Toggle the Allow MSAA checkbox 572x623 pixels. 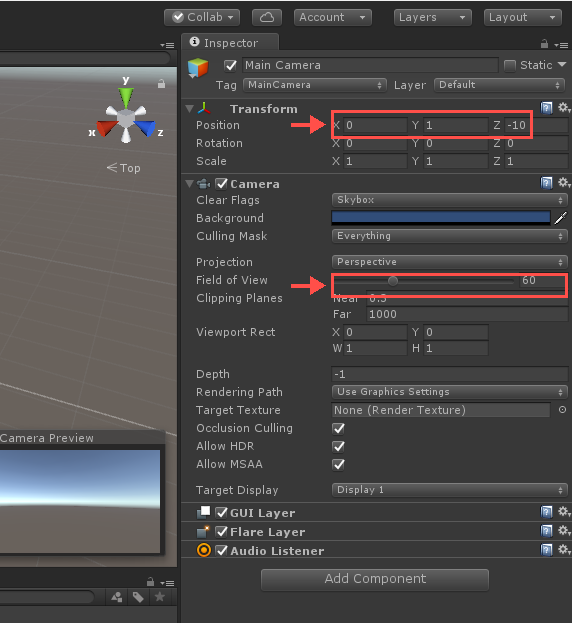(338, 464)
